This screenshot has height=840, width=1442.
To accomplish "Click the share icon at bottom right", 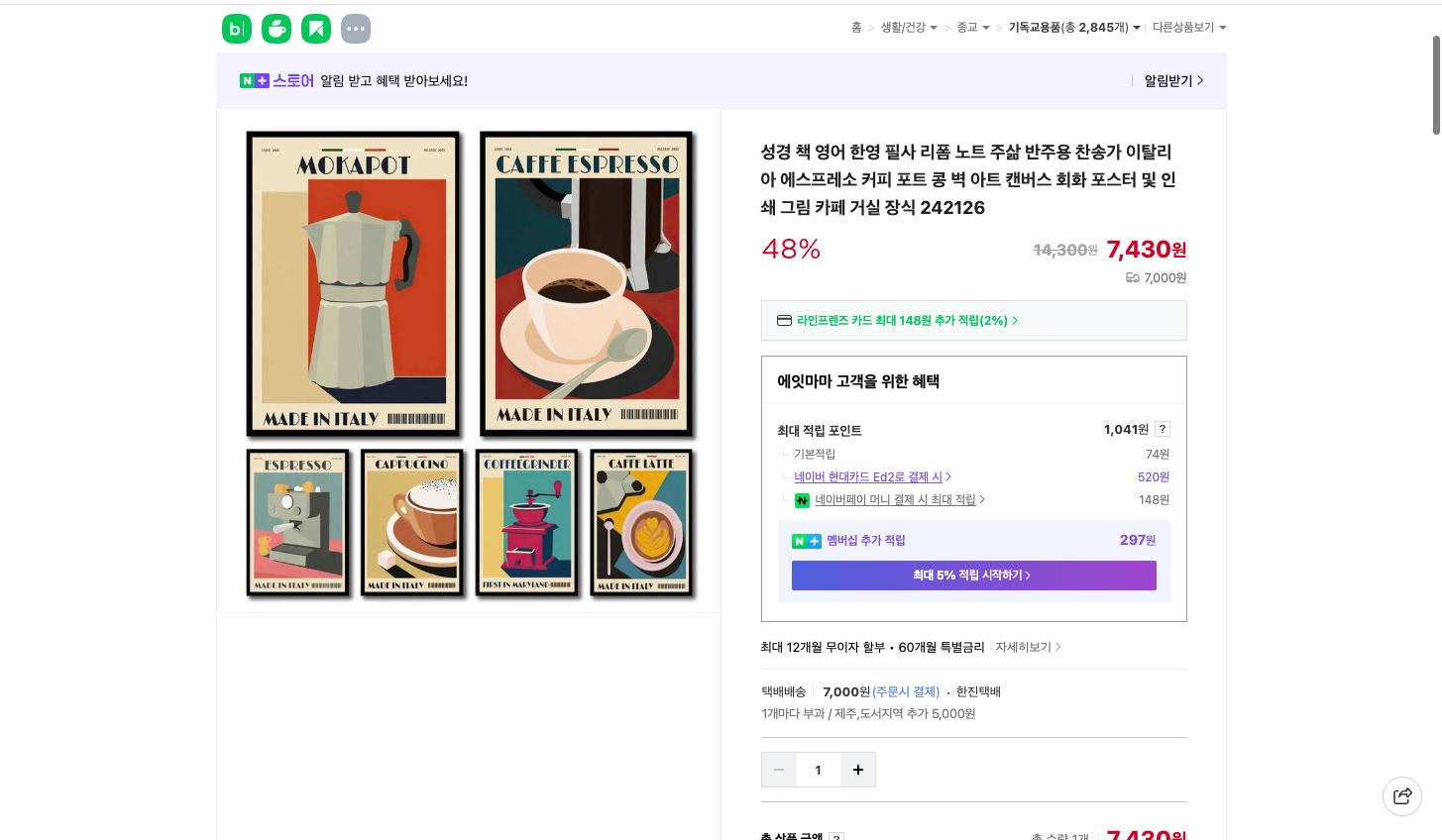I will (x=1401, y=796).
